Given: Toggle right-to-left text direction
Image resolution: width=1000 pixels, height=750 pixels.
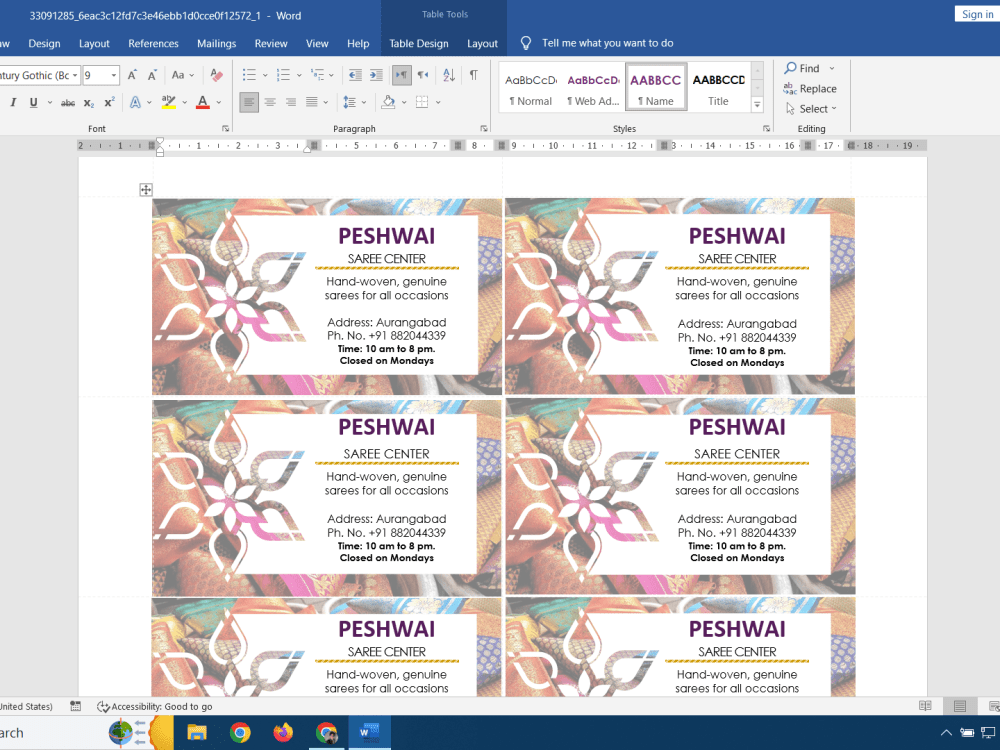Looking at the screenshot, I should coord(423,75).
